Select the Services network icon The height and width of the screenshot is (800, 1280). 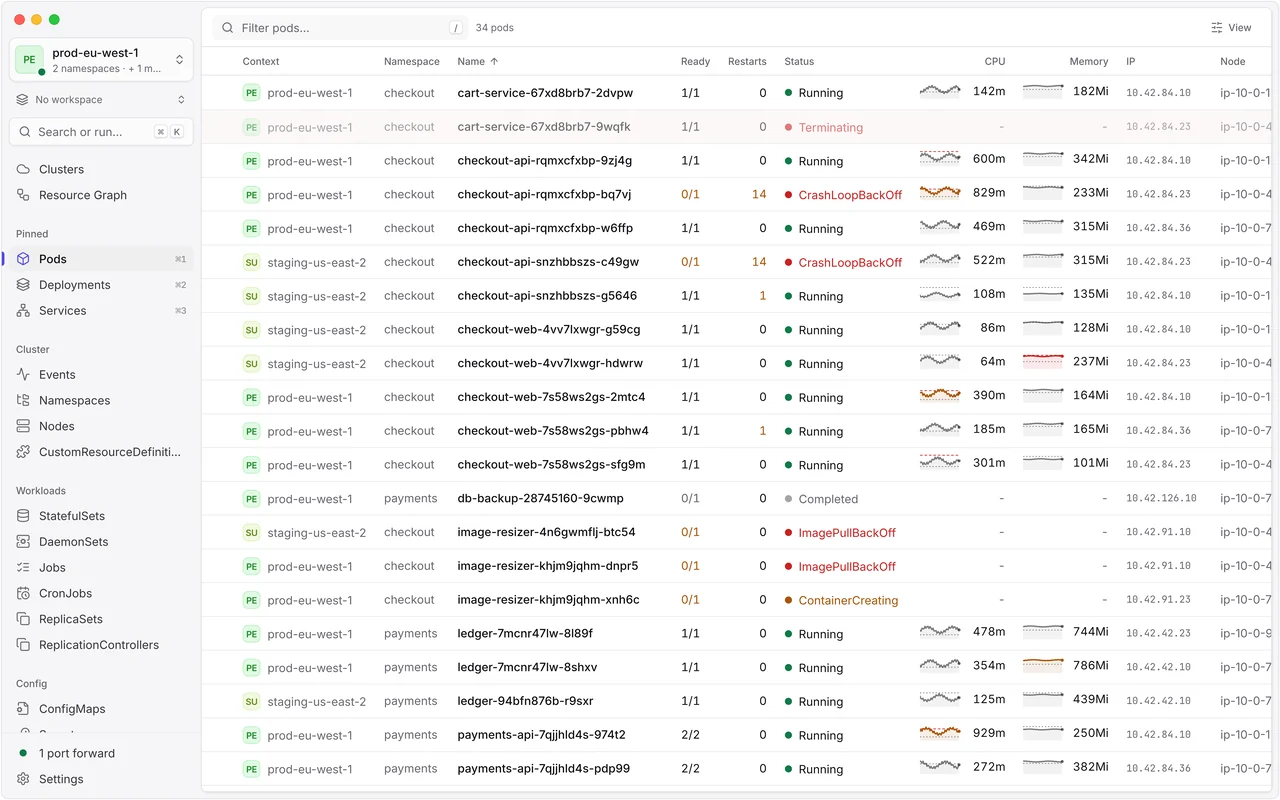tap(23, 311)
